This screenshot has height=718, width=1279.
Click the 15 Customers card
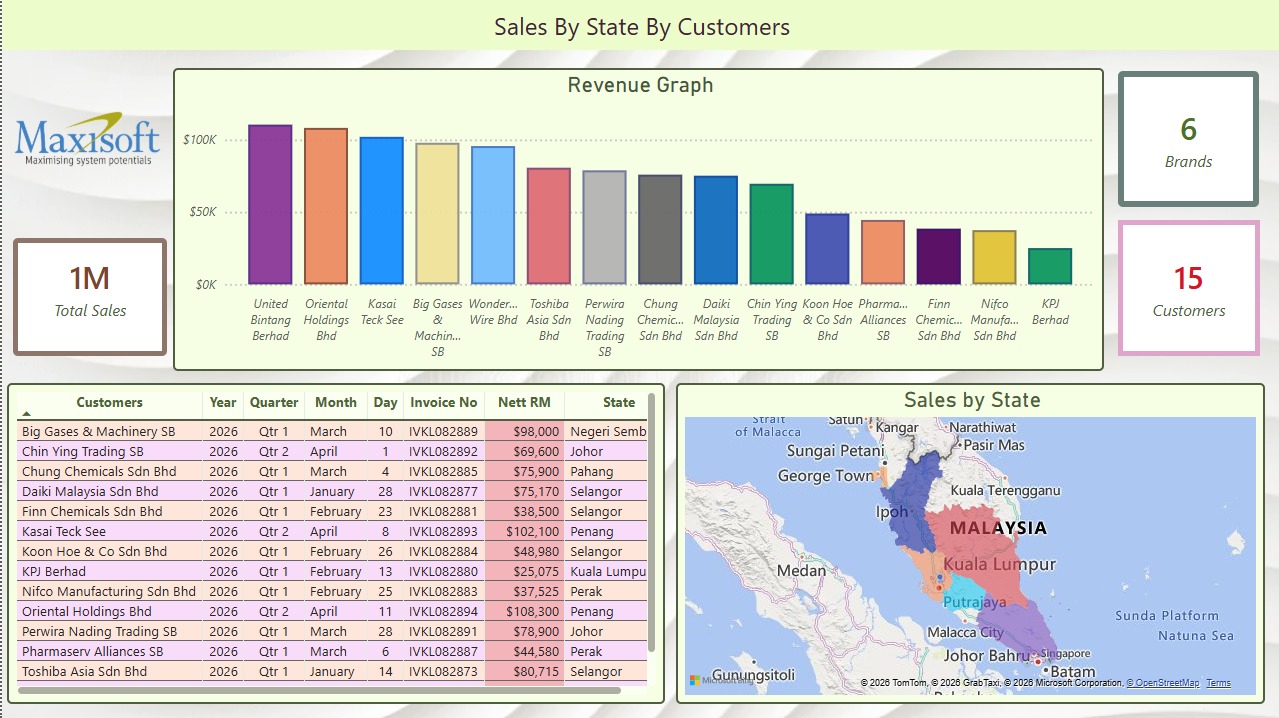(1188, 288)
